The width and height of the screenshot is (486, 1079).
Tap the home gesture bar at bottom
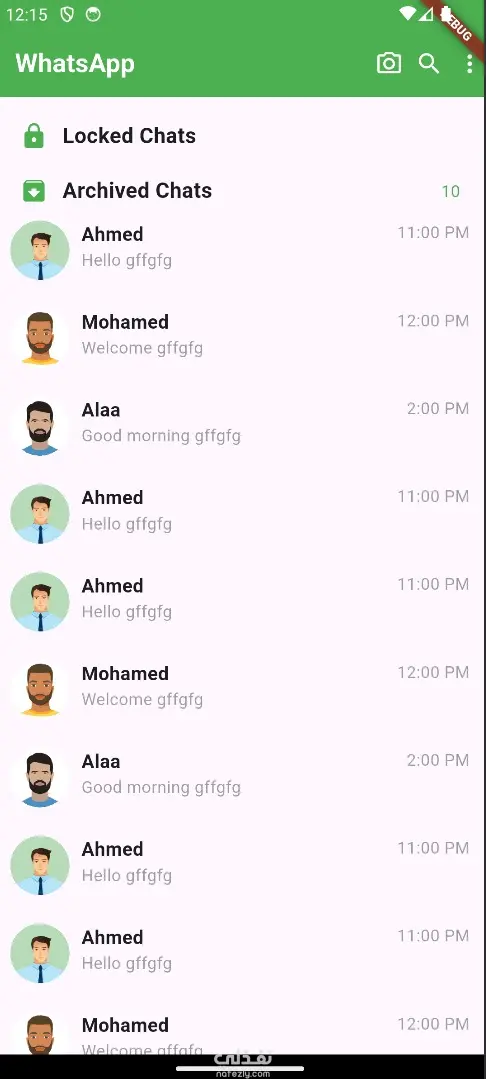[x=240, y=1069]
